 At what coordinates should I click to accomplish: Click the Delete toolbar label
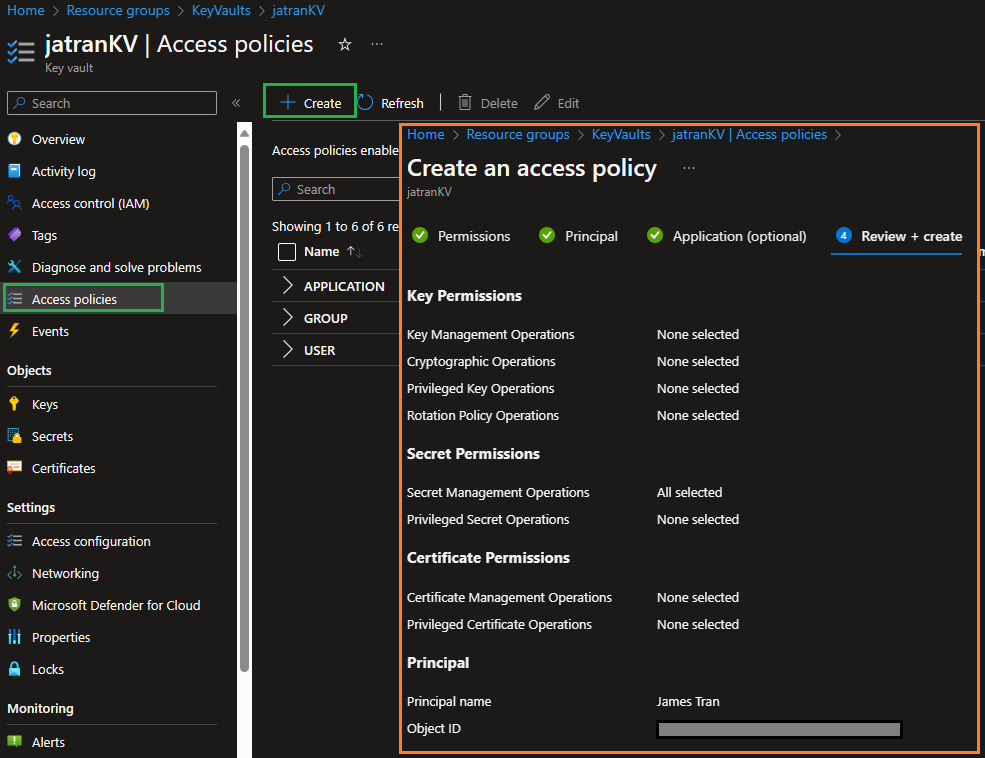point(499,103)
